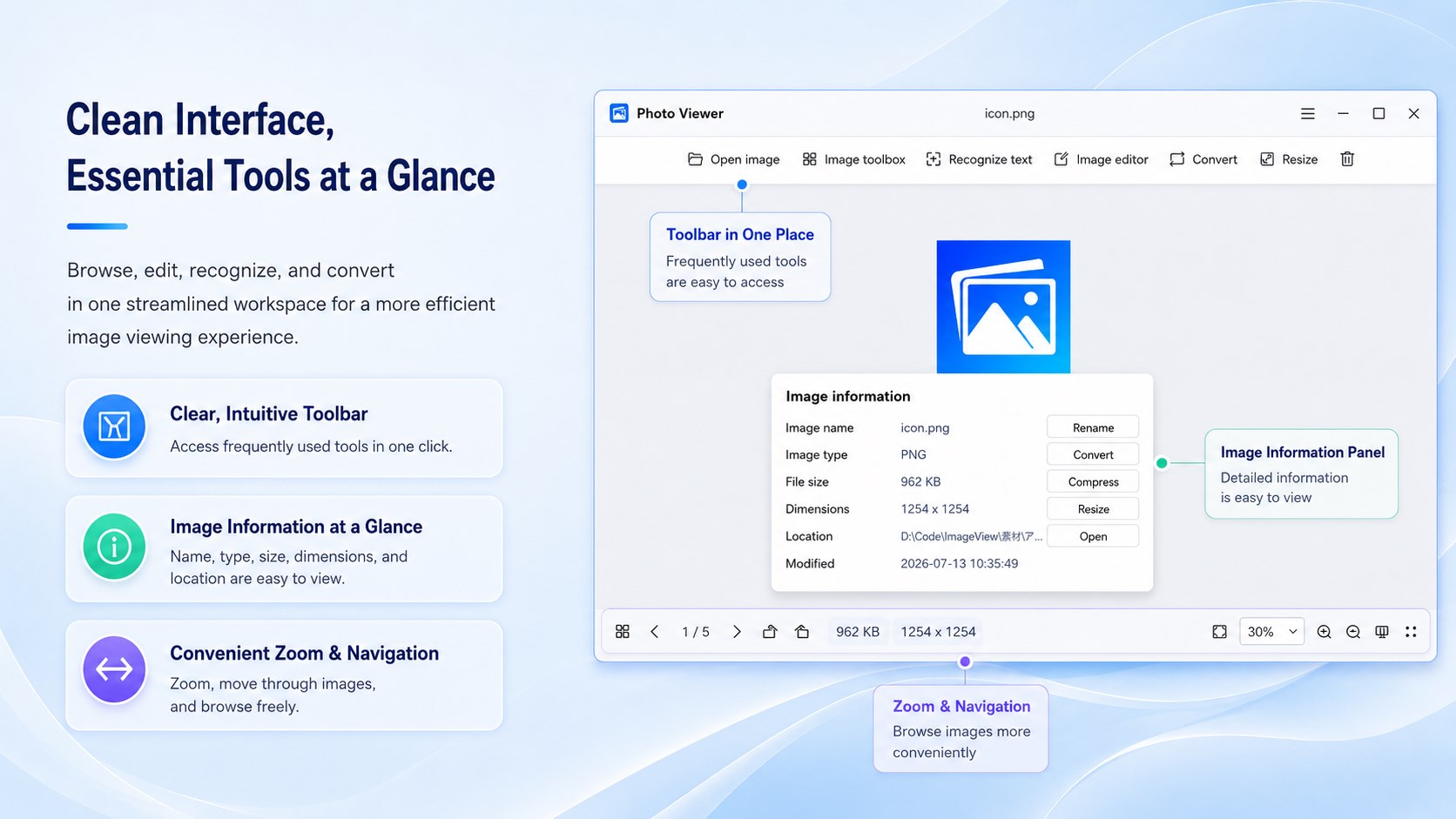Click the Photo Viewer app logo
Viewport: 1456px width, 819px height.
pyautogui.click(x=619, y=113)
